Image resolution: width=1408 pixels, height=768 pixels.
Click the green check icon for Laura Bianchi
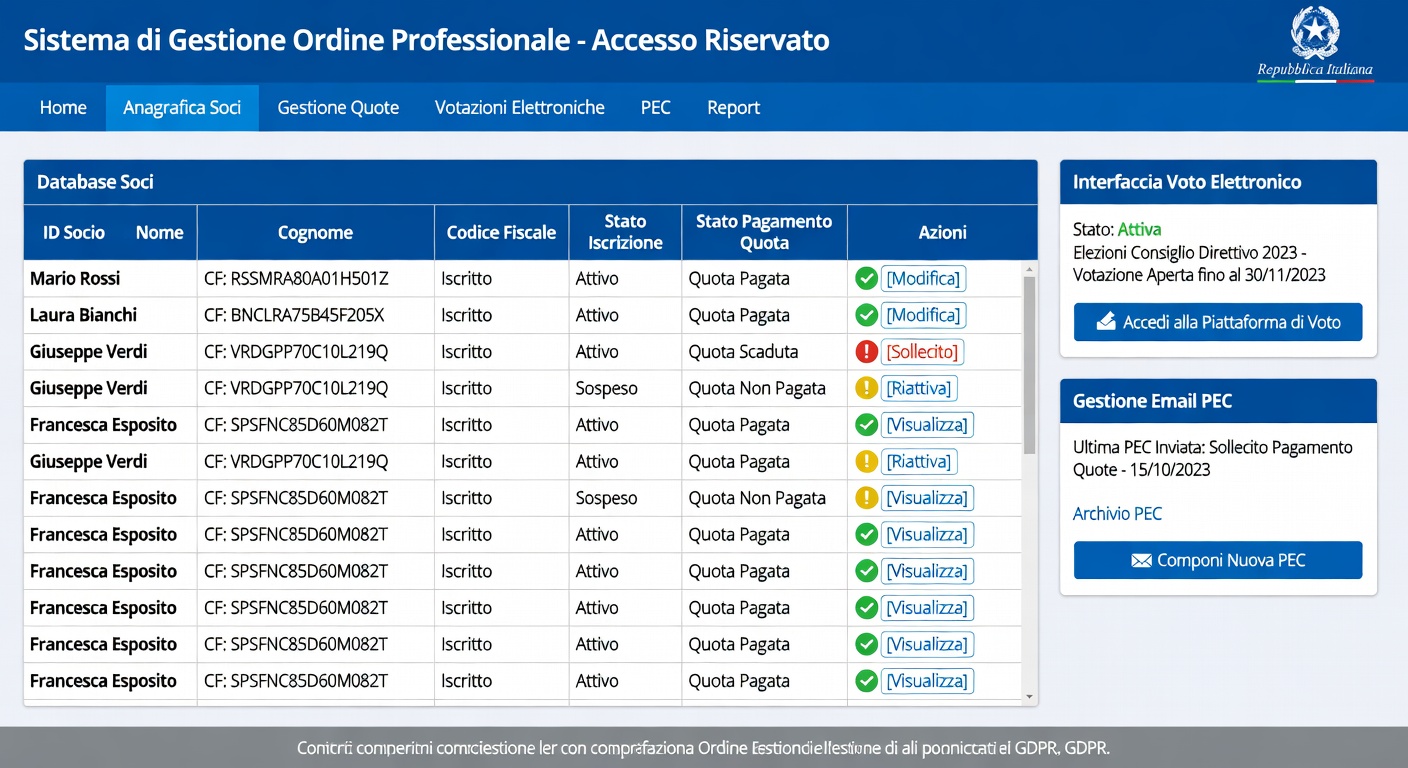tap(866, 315)
